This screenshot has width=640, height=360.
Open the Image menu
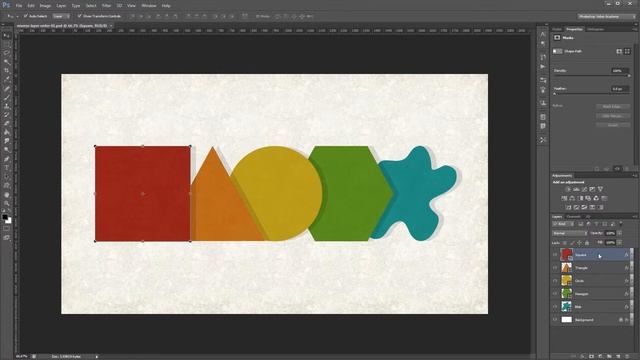pyautogui.click(x=45, y=6)
